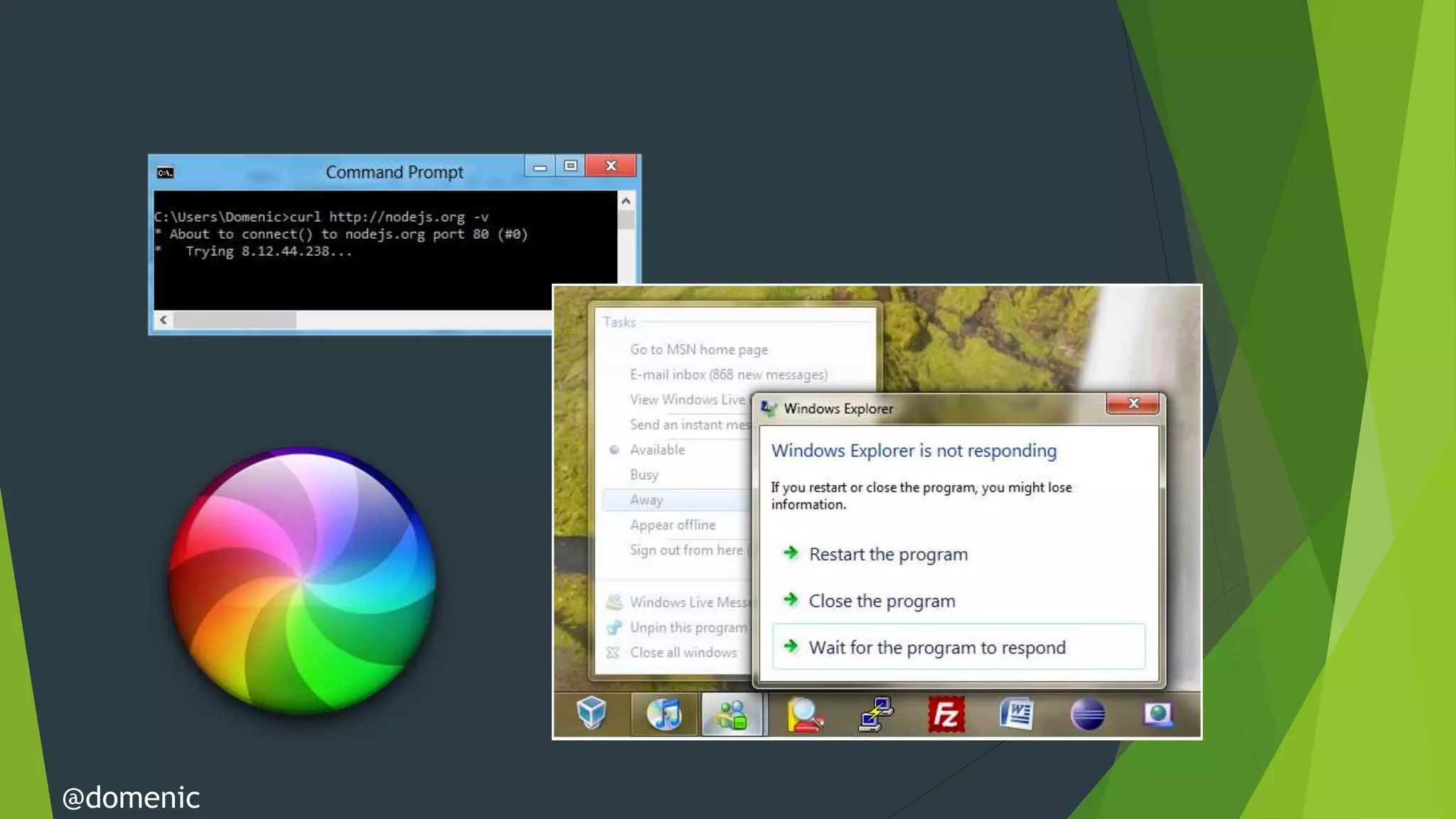The height and width of the screenshot is (819, 1456).
Task: Click Go to MSN home page
Action: click(x=698, y=349)
